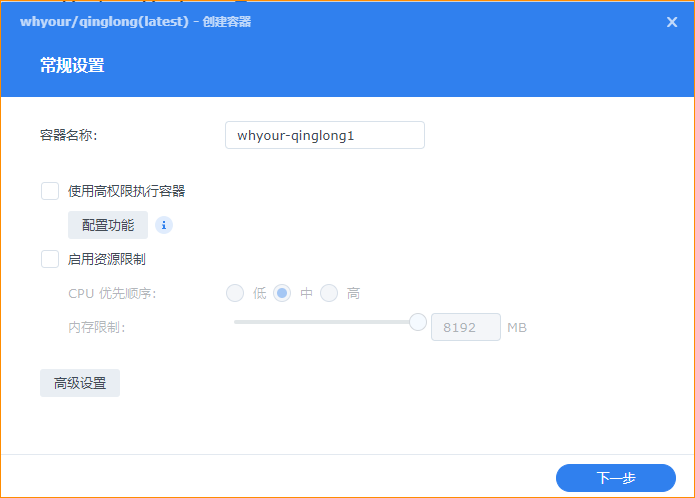Close the 创建容器 dialog
Screen dimensions: 695x498
click(x=672, y=22)
